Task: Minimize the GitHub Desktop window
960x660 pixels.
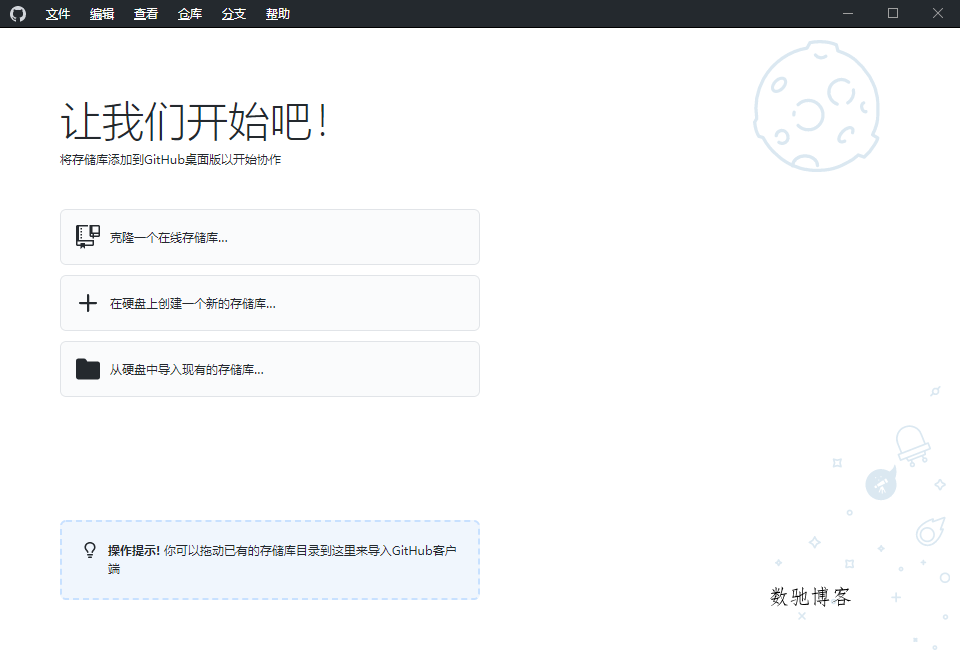Action: pos(848,13)
